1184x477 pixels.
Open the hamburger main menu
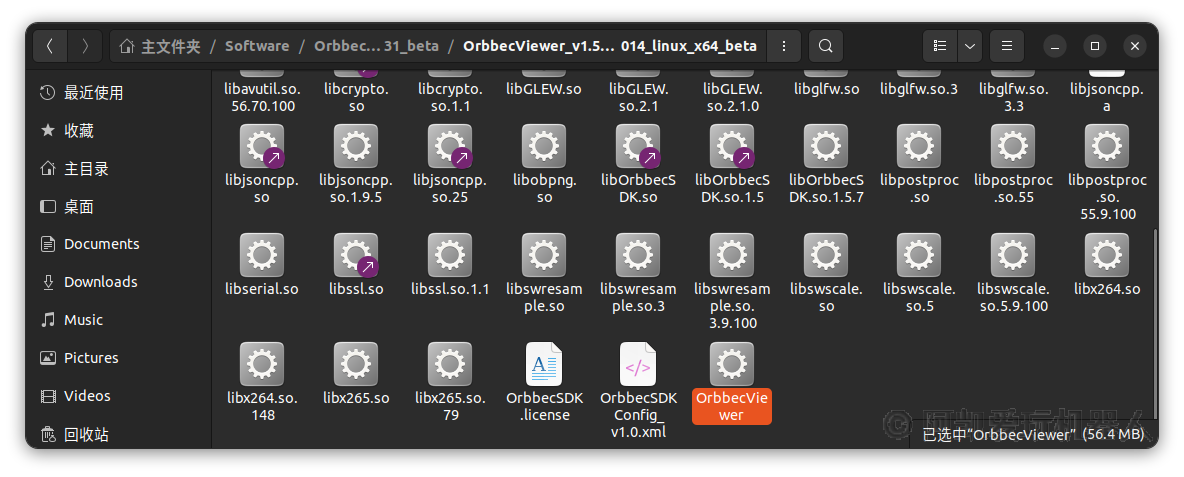1007,46
